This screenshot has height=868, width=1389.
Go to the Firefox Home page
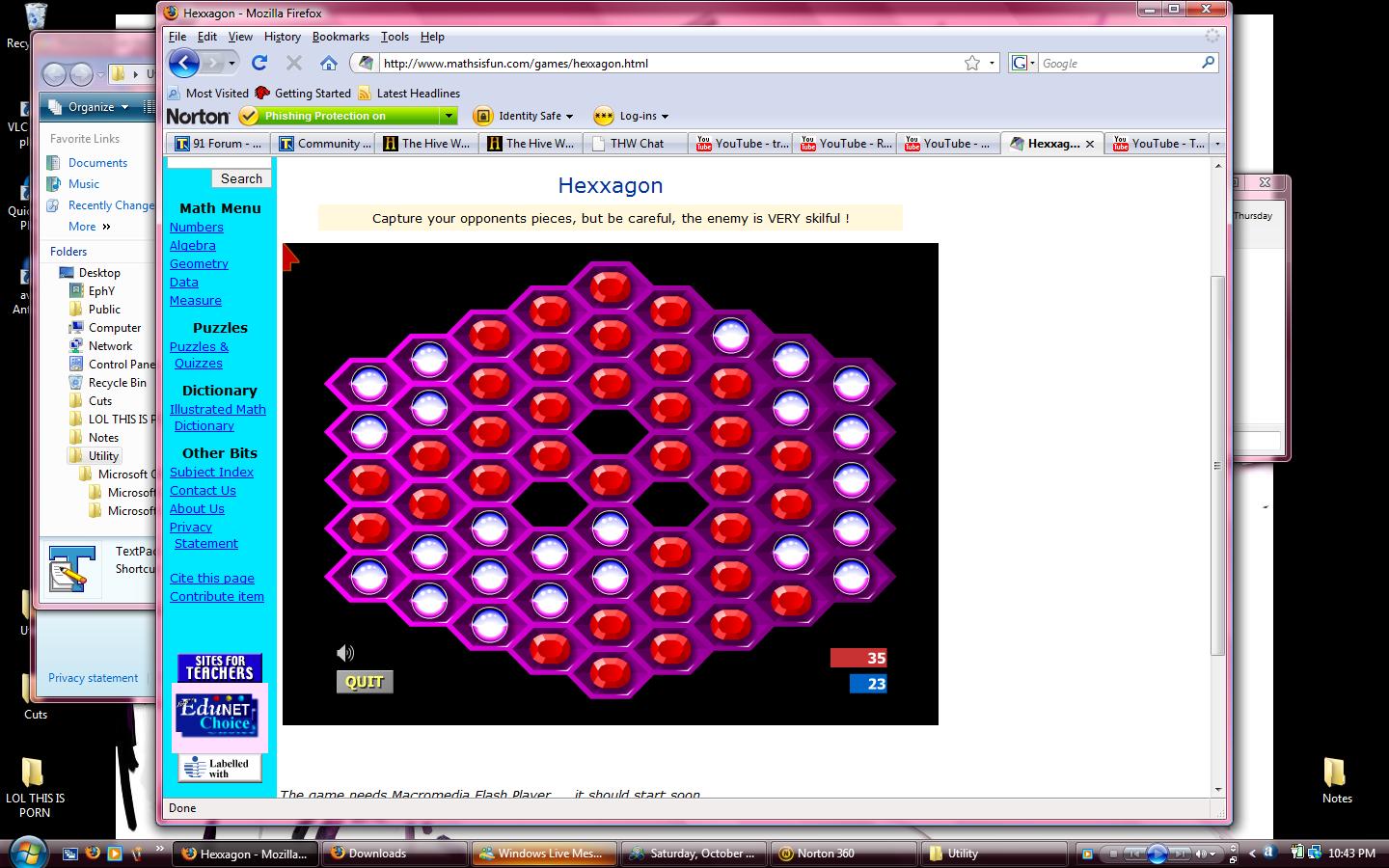[x=329, y=63]
